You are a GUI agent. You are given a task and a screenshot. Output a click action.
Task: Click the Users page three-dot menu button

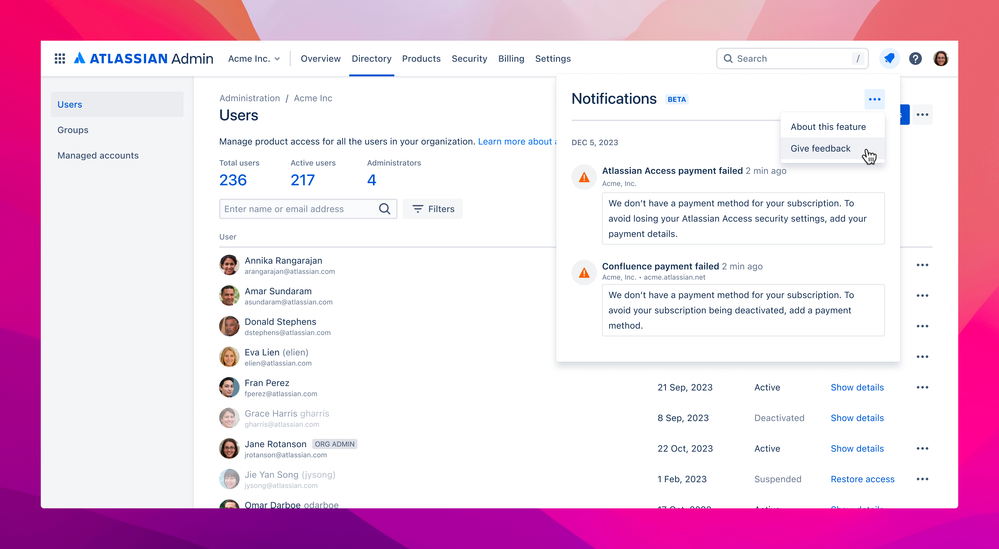tap(922, 115)
